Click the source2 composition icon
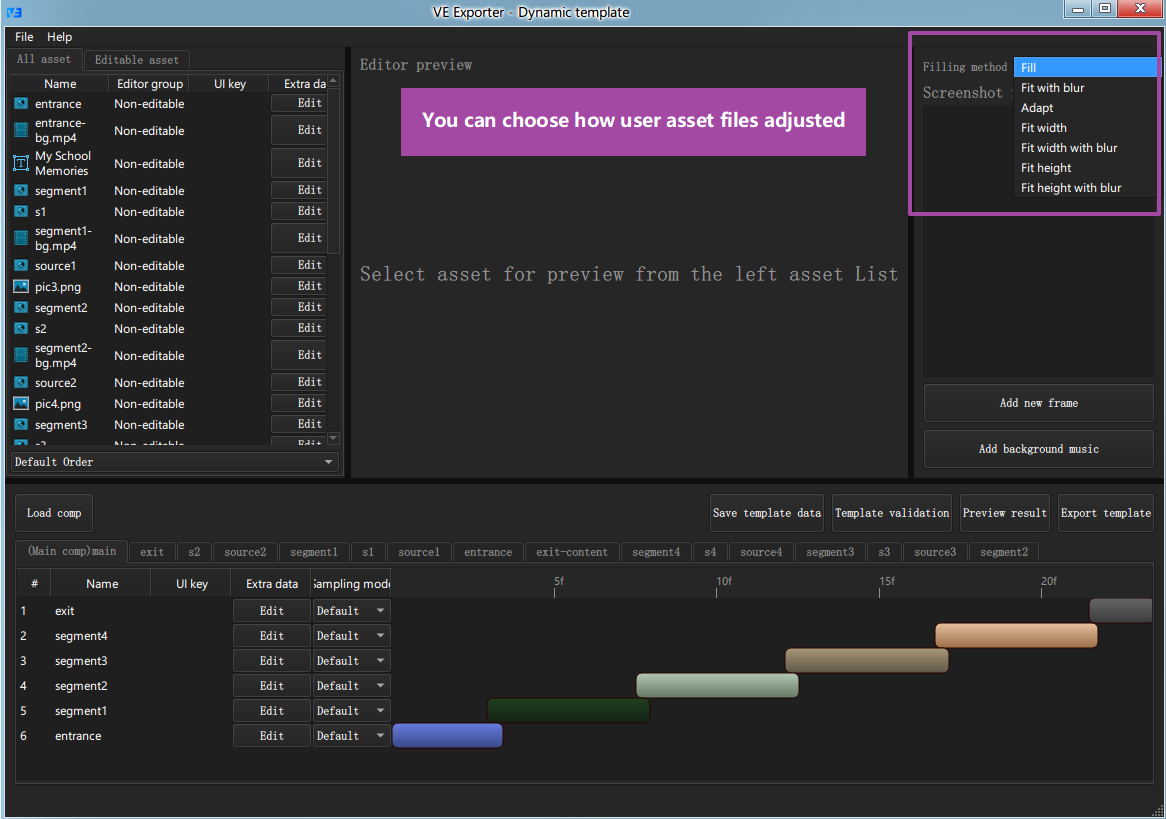The height and width of the screenshot is (819, 1166). pyautogui.click(x=21, y=382)
